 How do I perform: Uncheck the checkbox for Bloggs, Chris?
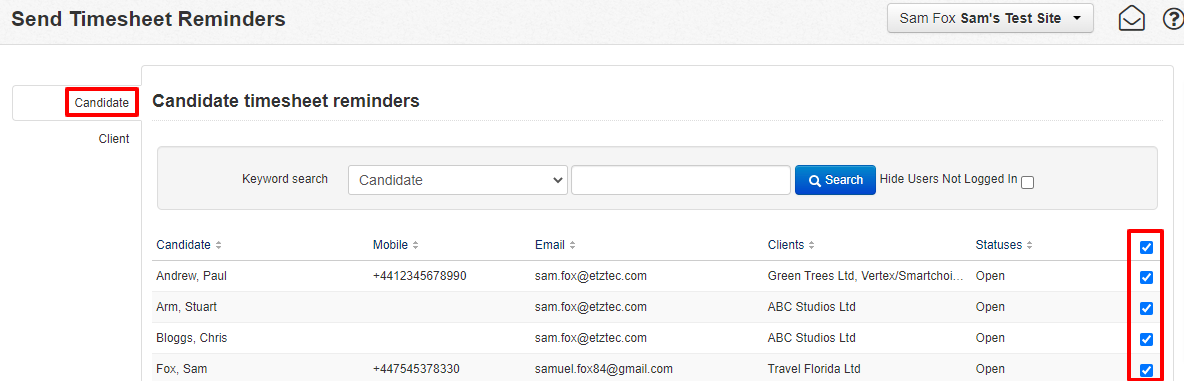[x=1146, y=339]
